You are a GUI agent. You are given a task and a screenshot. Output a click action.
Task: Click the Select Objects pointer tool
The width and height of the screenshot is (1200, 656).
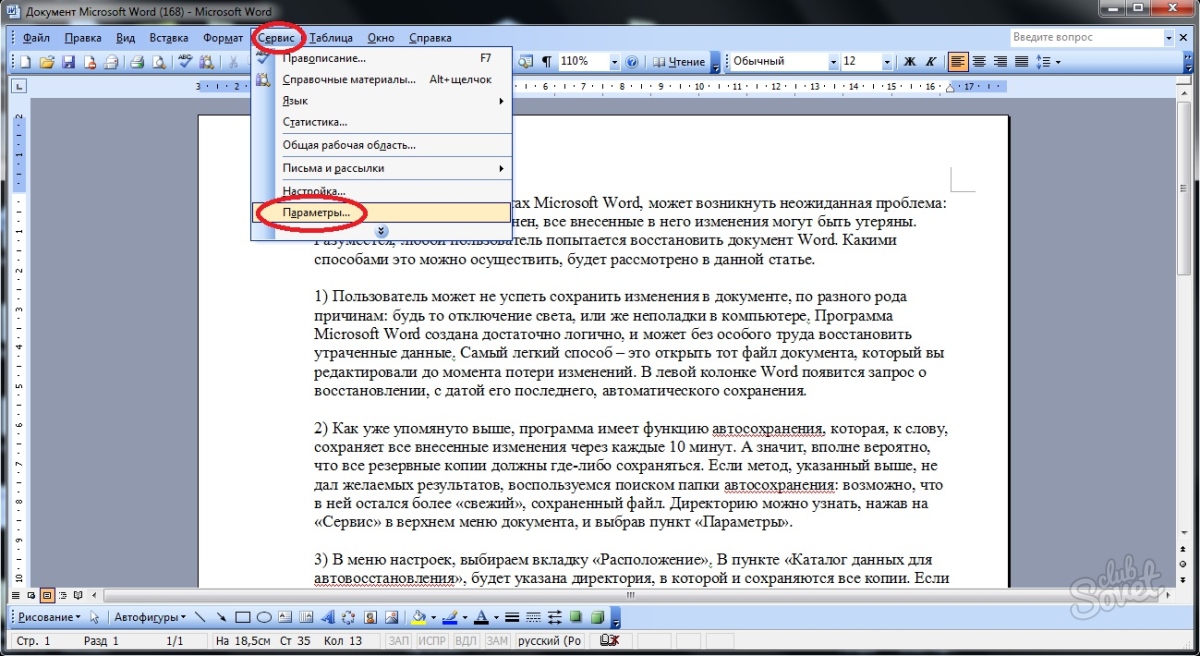coord(95,617)
